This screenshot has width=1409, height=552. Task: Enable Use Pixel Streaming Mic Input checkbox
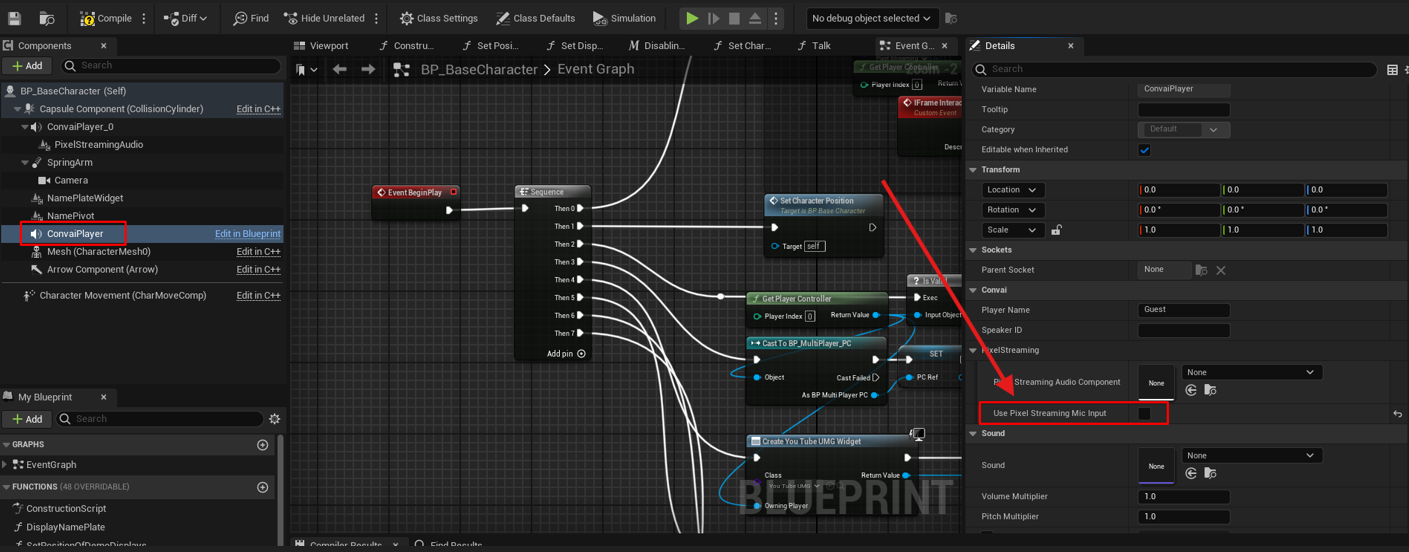click(x=1144, y=413)
